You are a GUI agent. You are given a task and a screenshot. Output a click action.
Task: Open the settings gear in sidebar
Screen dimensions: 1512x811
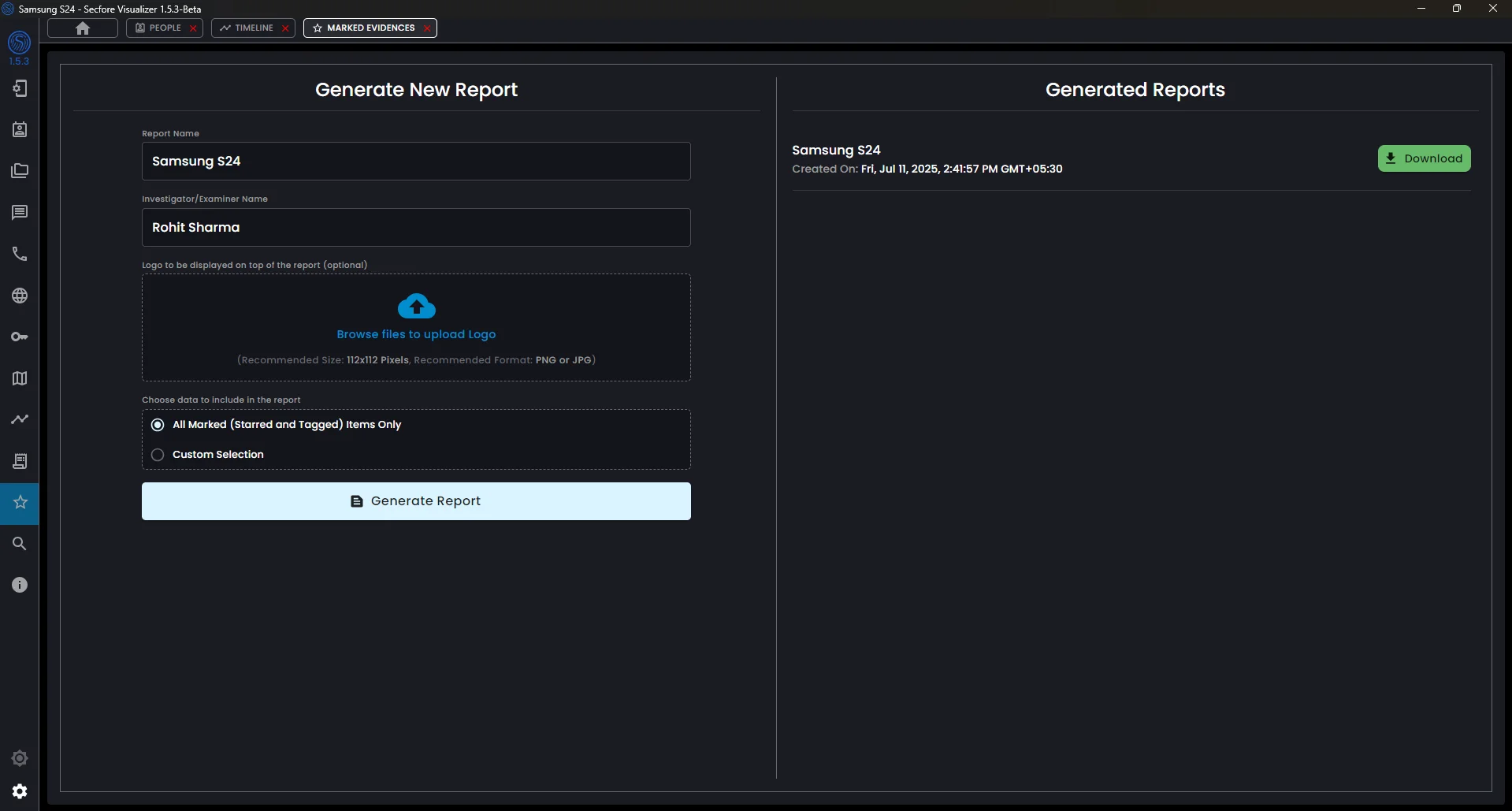(x=19, y=791)
